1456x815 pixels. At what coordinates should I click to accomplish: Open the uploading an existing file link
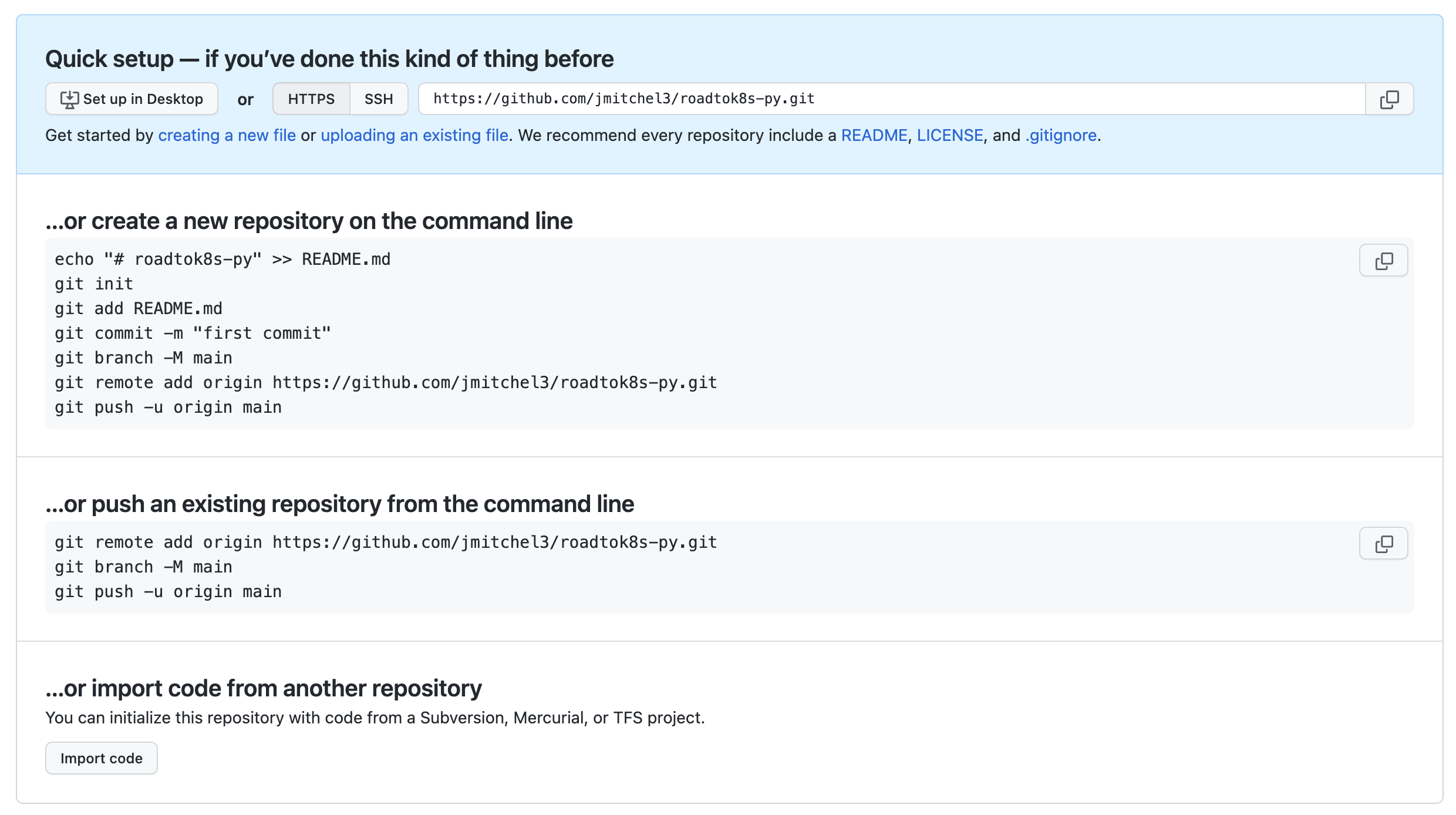(x=414, y=136)
